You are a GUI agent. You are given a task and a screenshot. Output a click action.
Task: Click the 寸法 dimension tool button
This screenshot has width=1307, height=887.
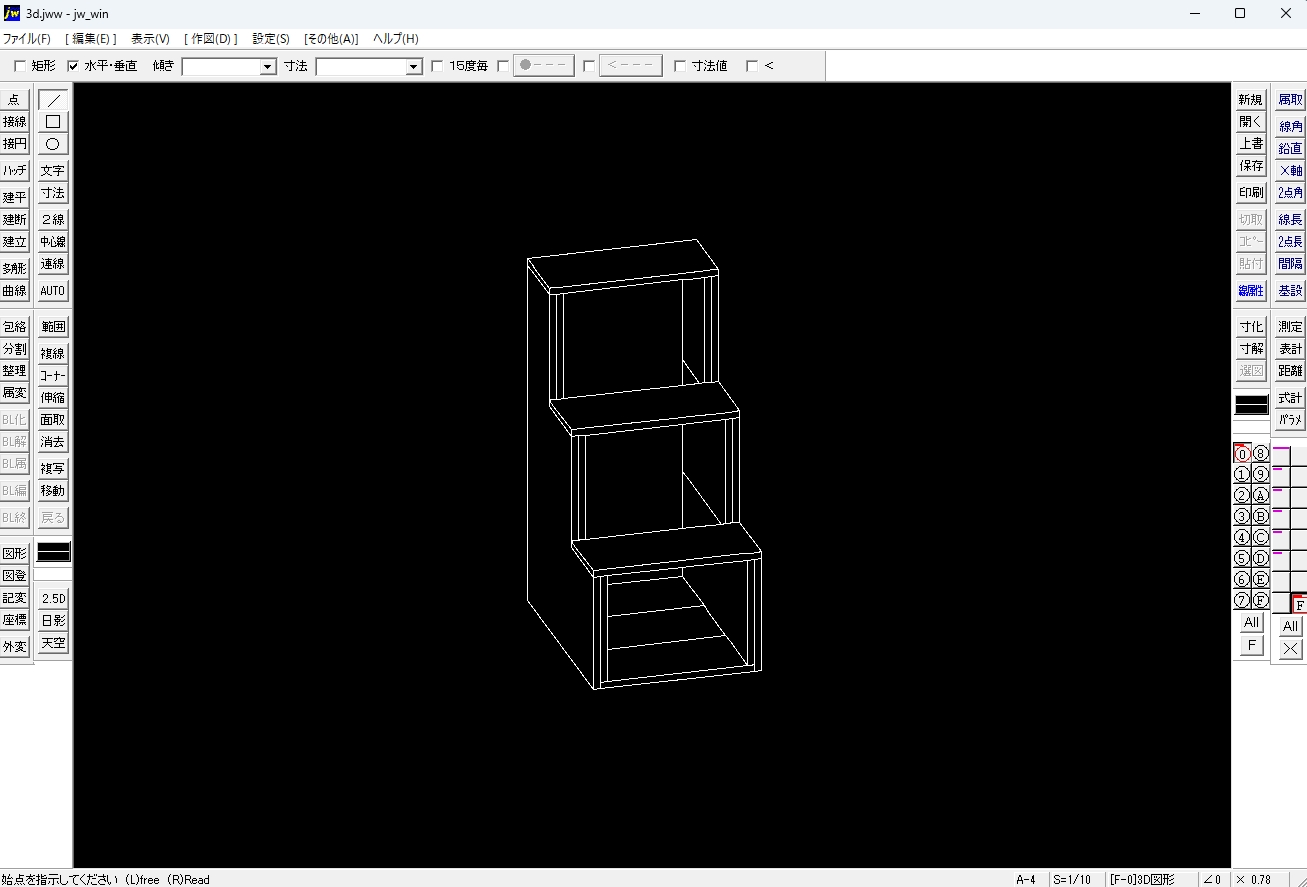tap(53, 193)
